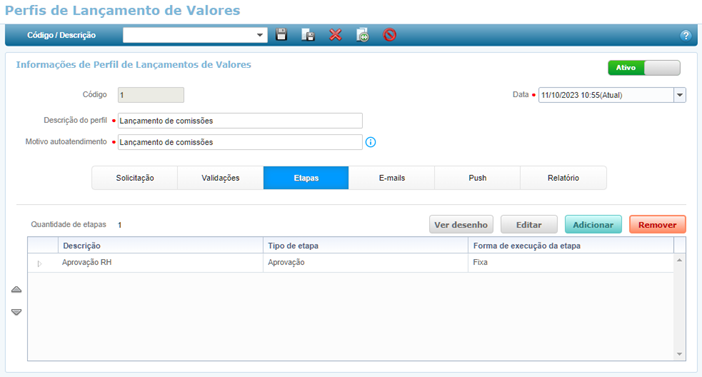Click the Editar button
702x377 pixels.
529,225
